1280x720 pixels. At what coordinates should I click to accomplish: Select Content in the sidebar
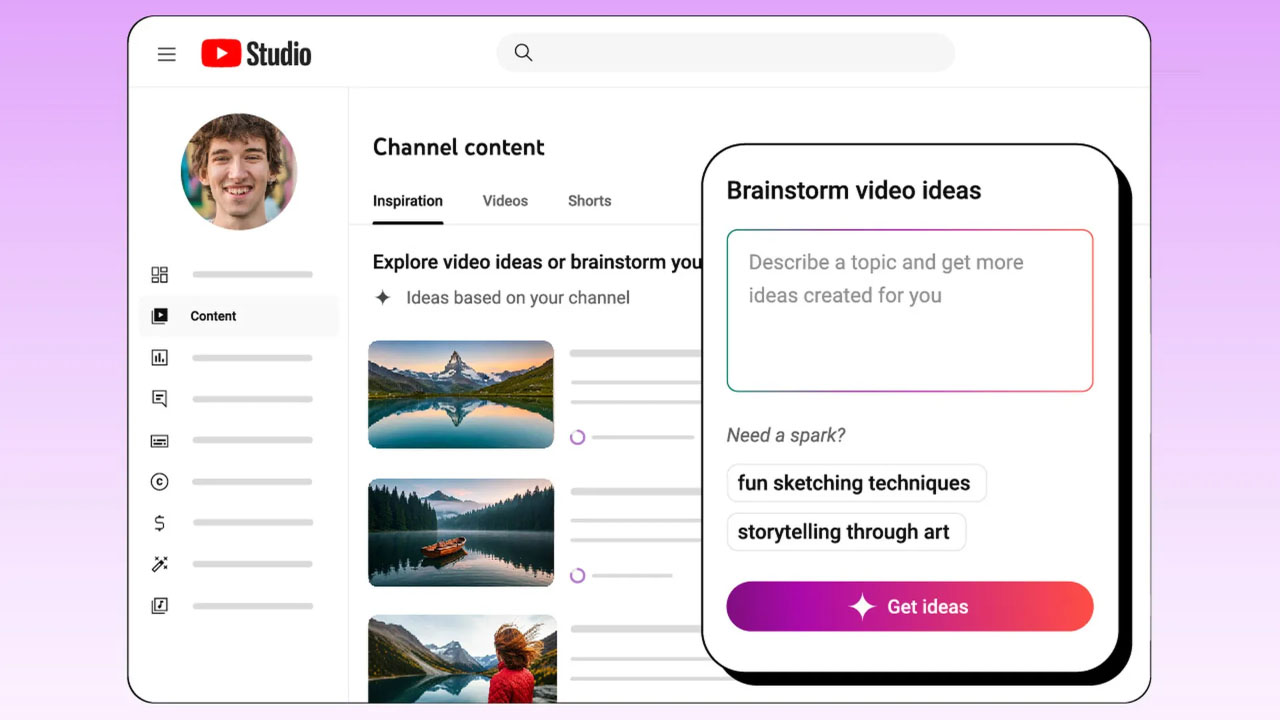tap(213, 316)
